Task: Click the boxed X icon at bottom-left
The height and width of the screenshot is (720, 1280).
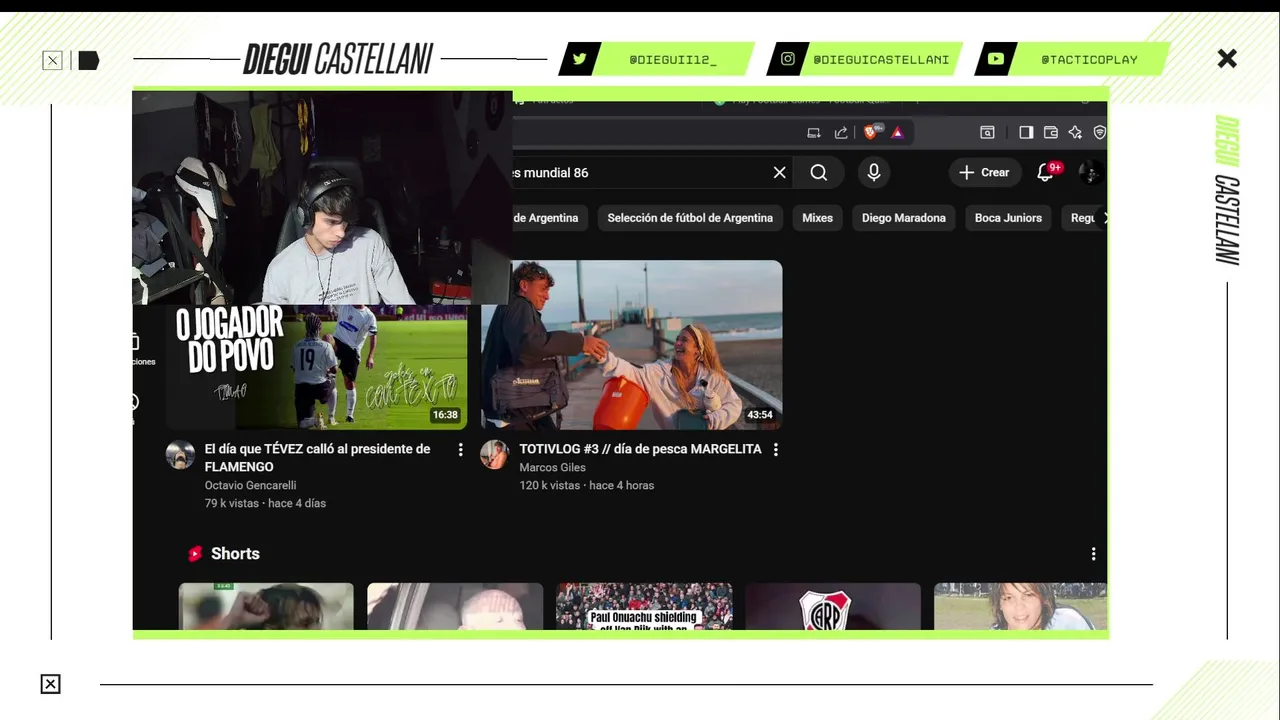Action: tap(50, 684)
